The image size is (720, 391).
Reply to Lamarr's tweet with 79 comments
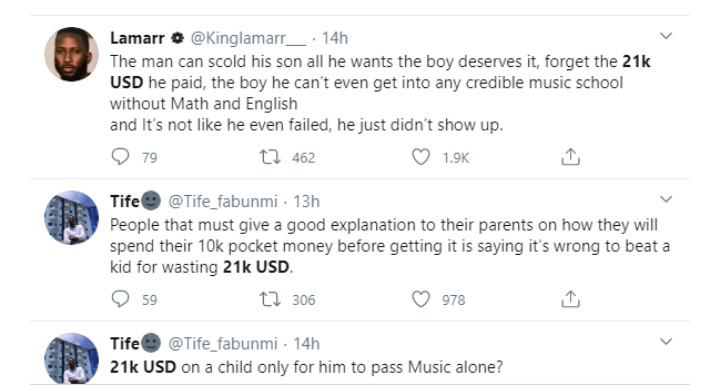pyautogui.click(x=120, y=157)
